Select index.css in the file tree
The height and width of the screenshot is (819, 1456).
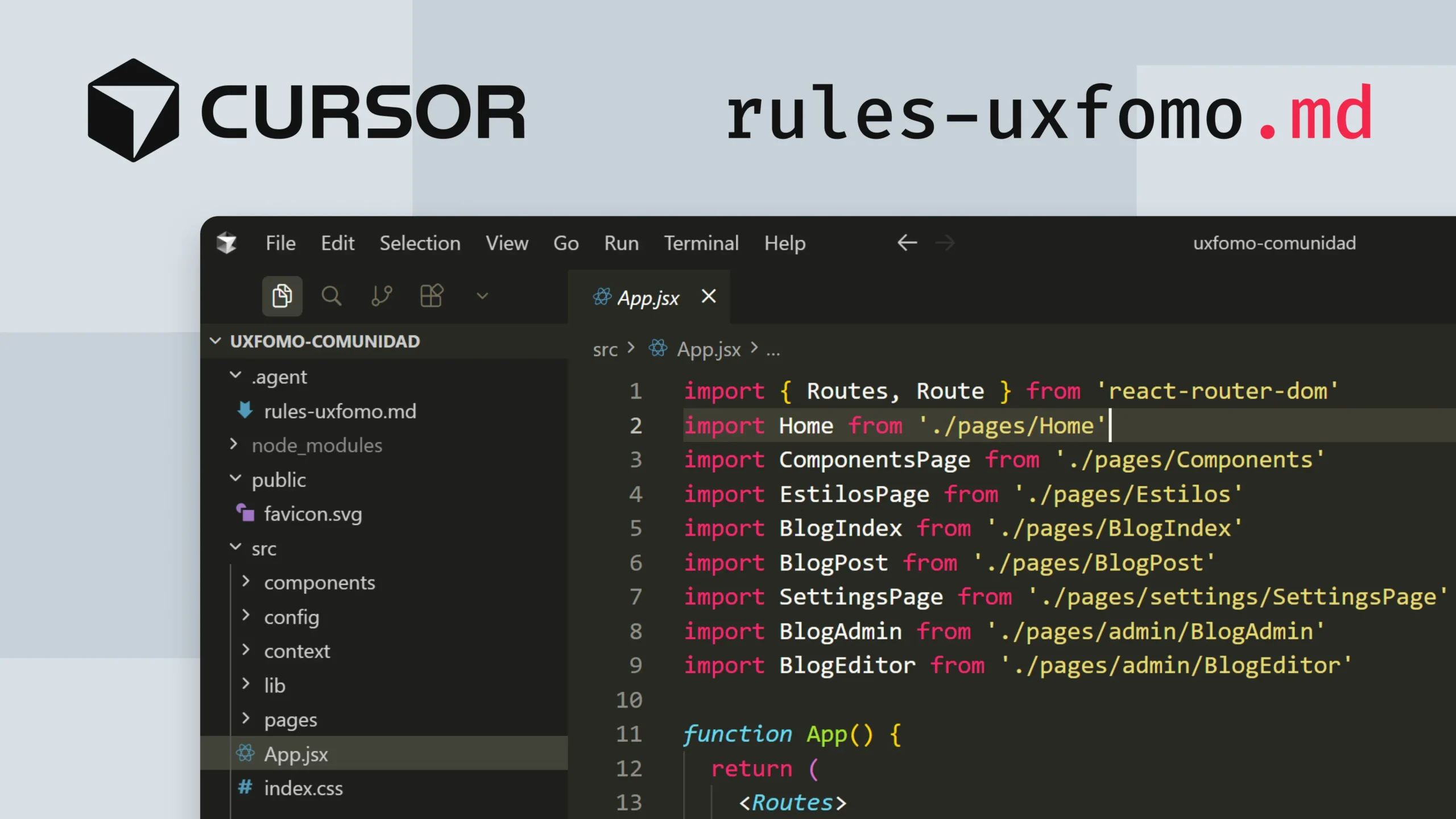[304, 788]
